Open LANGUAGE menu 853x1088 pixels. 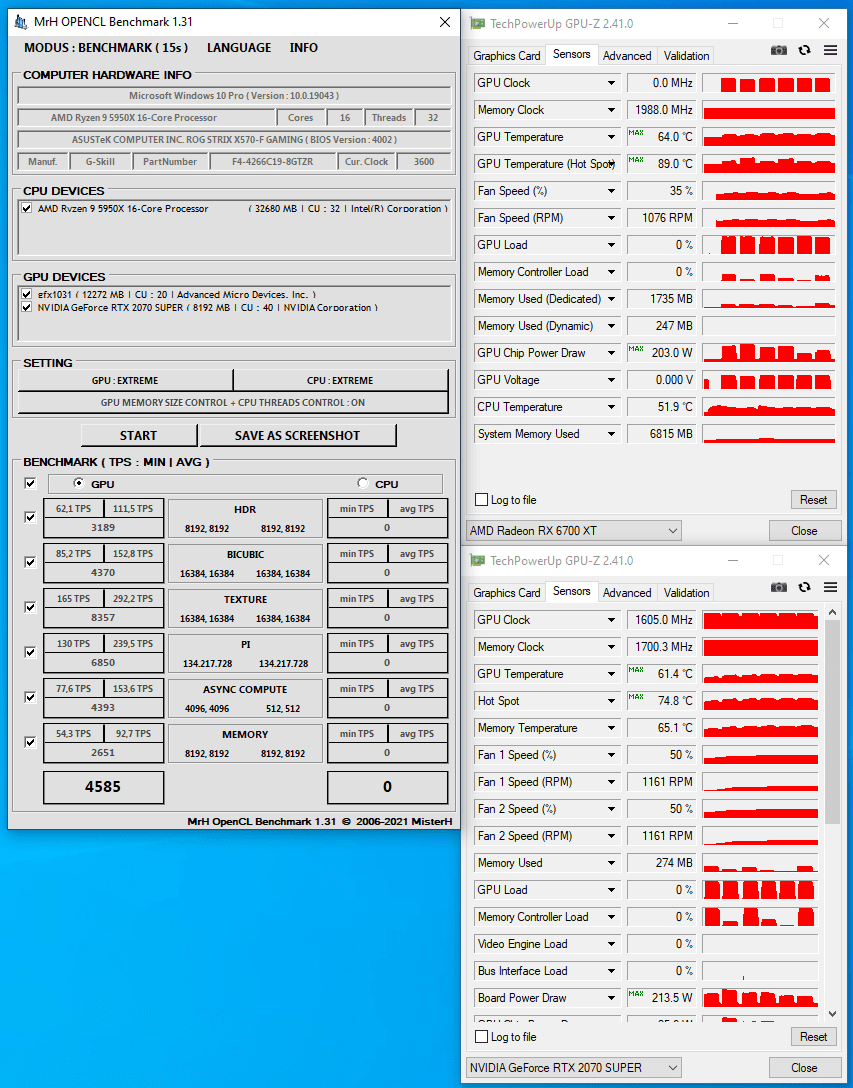239,48
